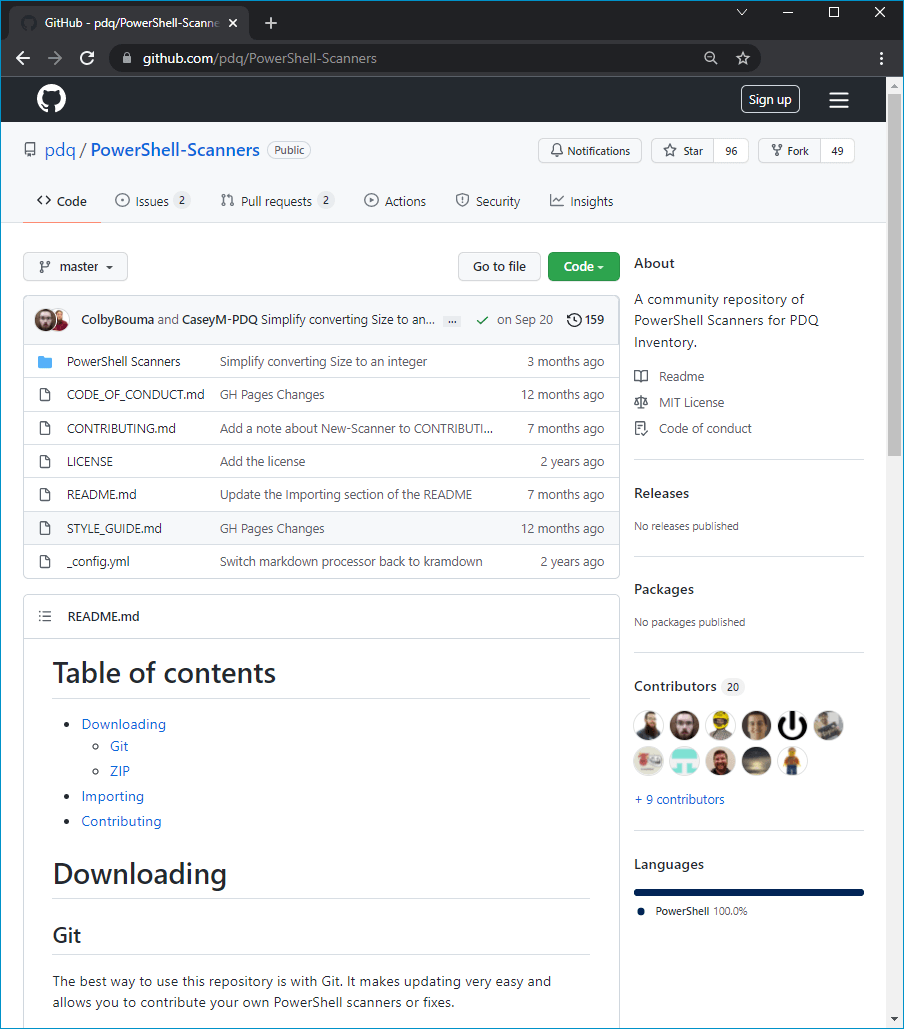The height and width of the screenshot is (1029, 904).
Task: Star the repository
Action: click(x=682, y=151)
